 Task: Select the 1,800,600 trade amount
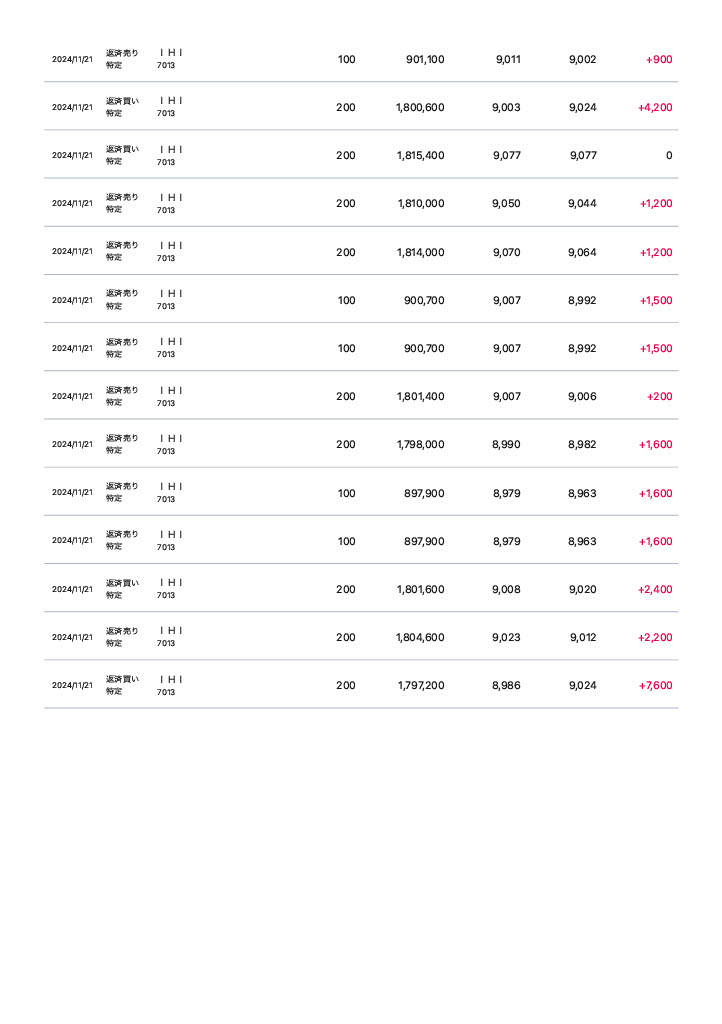click(x=420, y=108)
